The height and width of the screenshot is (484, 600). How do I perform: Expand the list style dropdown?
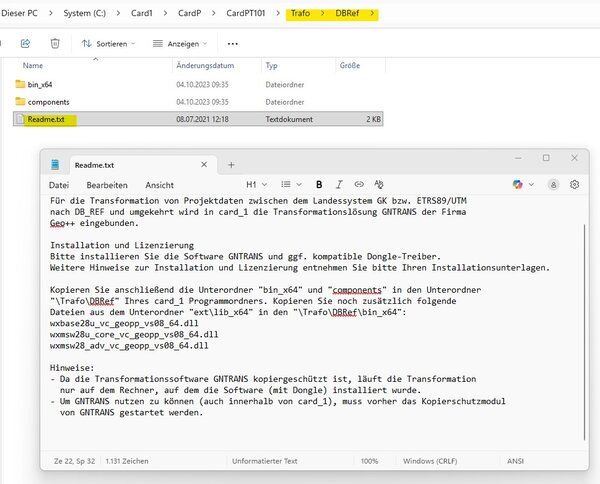[x=290, y=185]
